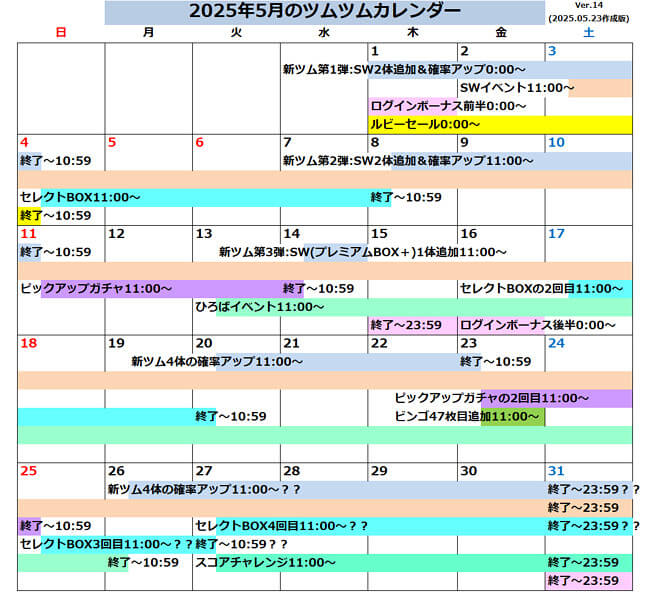
Task: Click the セレクトBOX3回目11:00～ entry
Action: [x=105, y=544]
